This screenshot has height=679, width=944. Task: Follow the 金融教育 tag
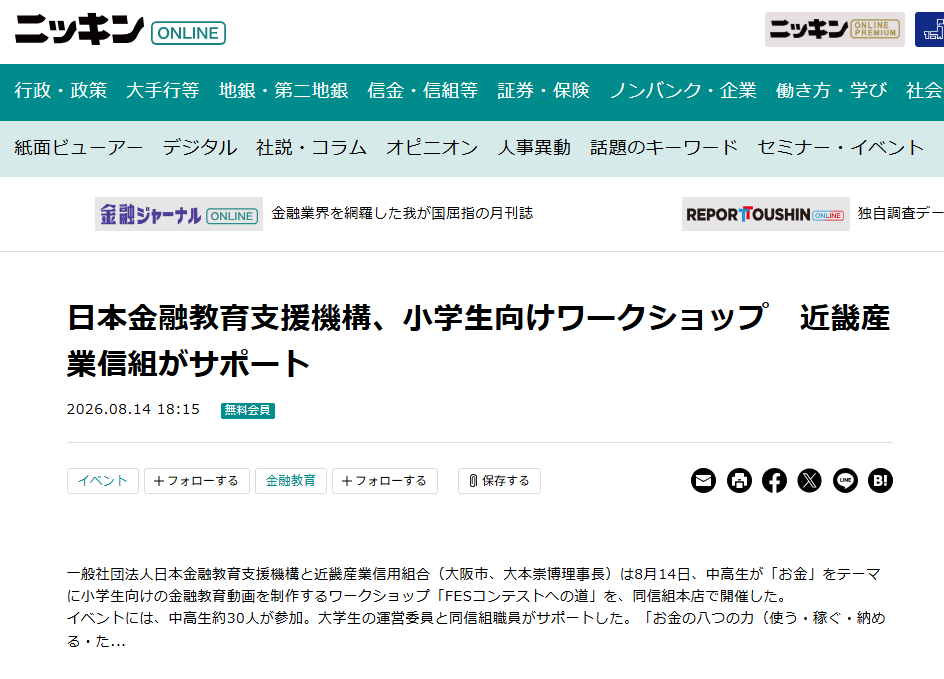point(385,481)
